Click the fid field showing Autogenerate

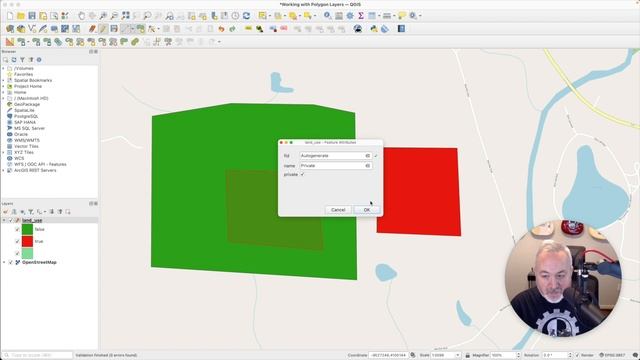tap(336, 156)
